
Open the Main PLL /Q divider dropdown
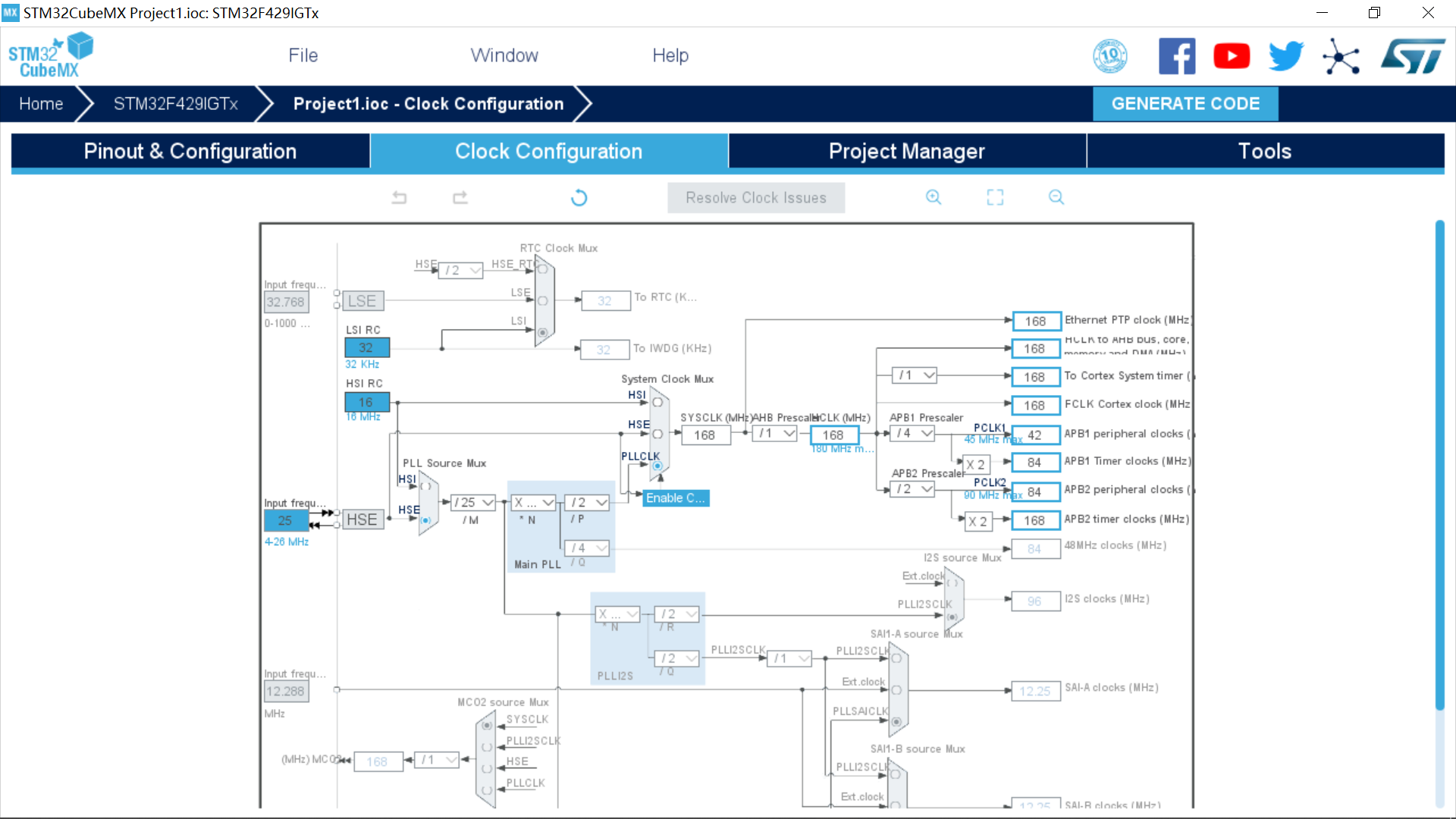587,548
